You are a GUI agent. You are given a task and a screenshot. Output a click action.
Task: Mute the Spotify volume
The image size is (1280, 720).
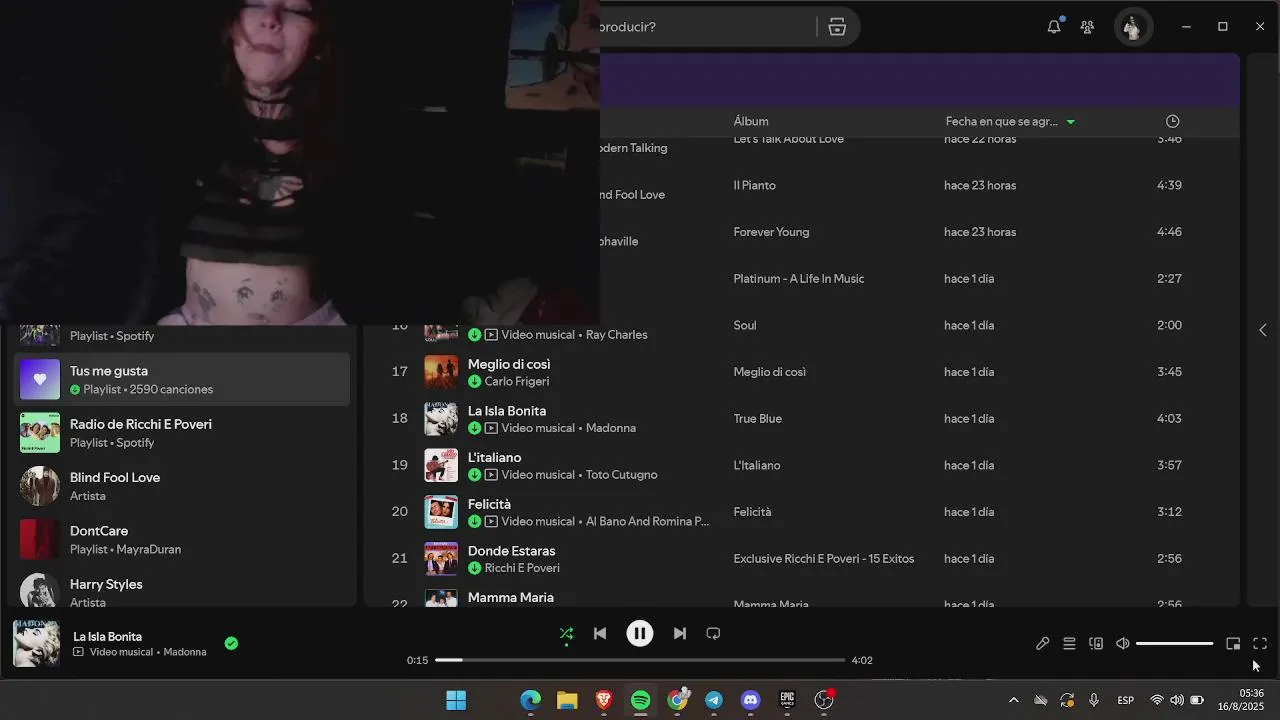point(1123,644)
